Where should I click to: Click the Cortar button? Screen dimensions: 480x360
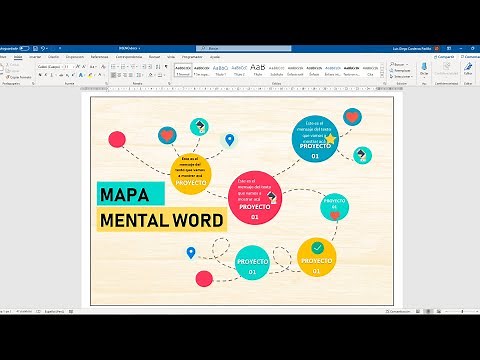[x=13, y=65]
